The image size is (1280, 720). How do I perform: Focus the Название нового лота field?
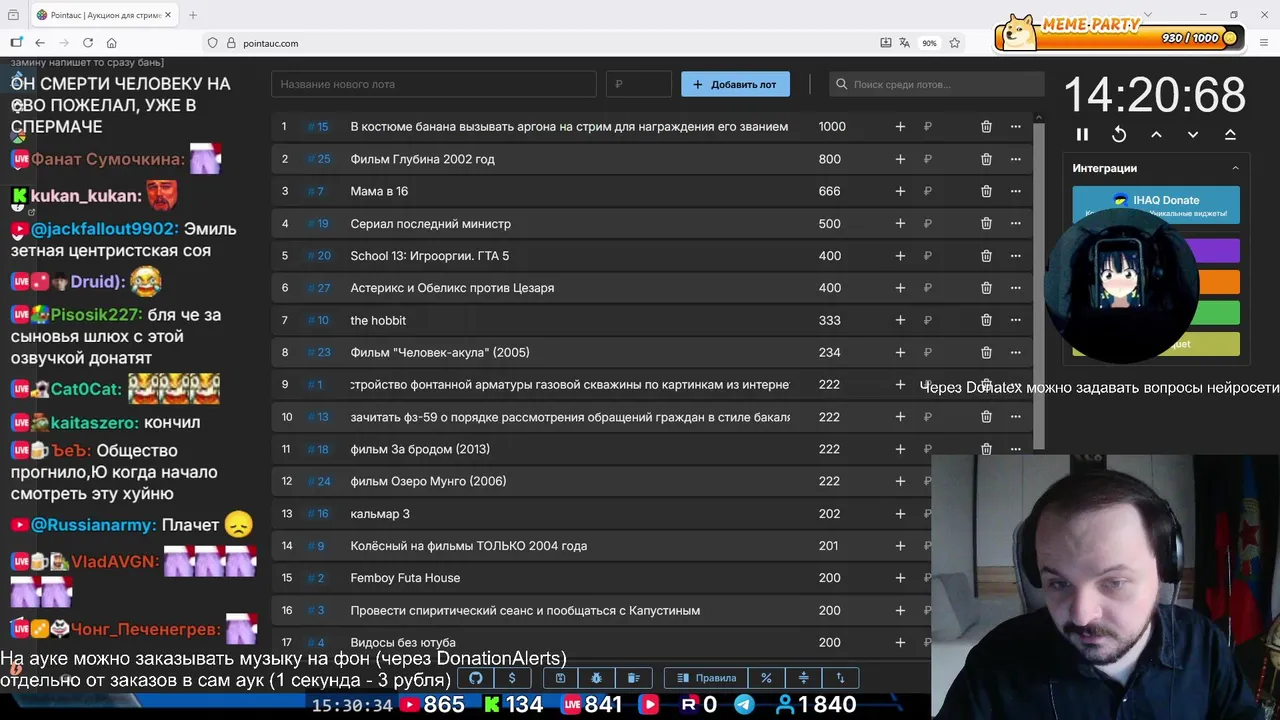(x=434, y=84)
